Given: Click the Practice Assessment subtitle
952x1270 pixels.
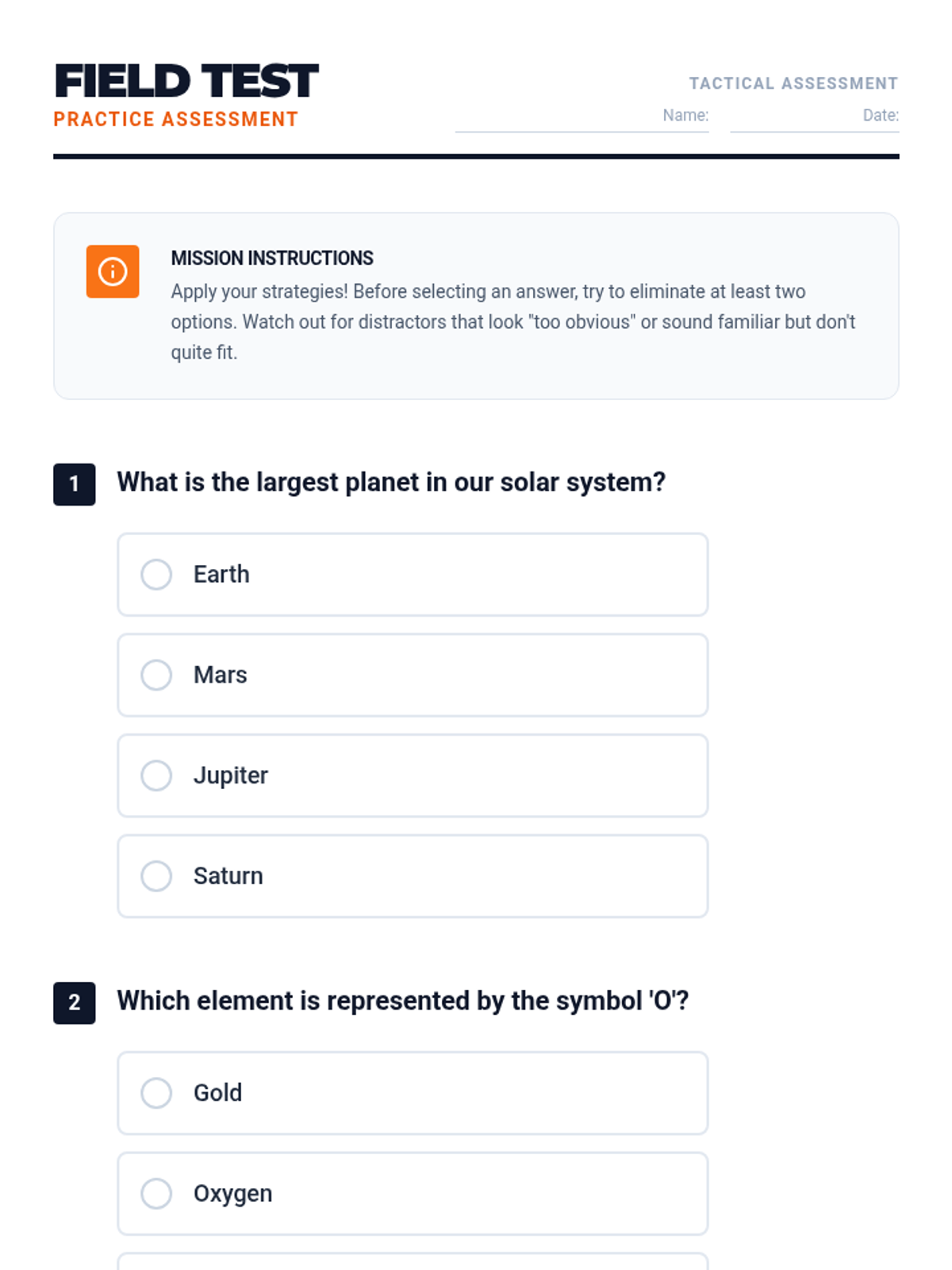Looking at the screenshot, I should 176,120.
